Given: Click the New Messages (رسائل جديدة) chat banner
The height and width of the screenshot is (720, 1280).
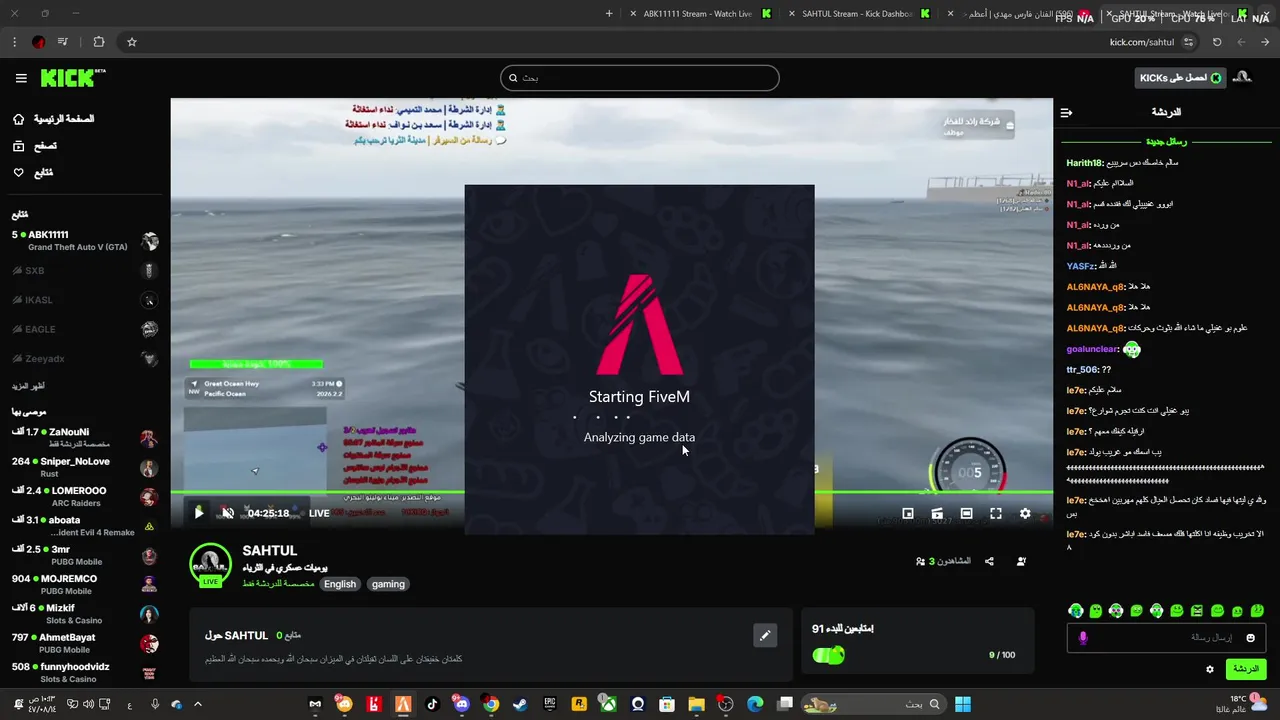Looking at the screenshot, I should 1166,142.
